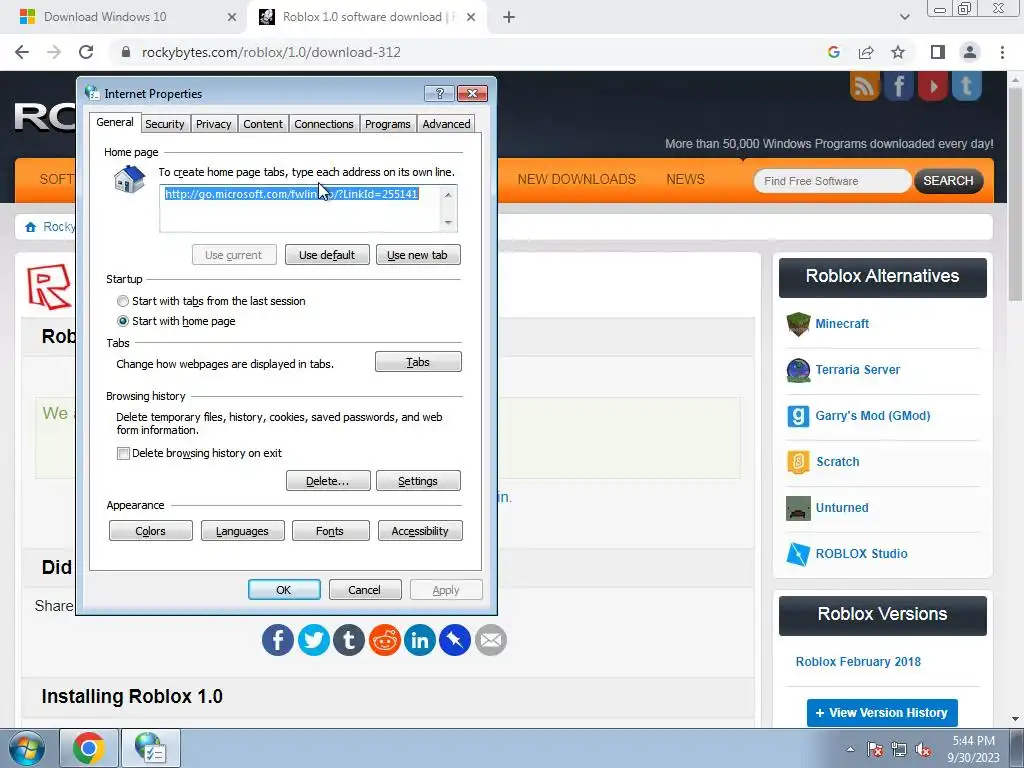The width and height of the screenshot is (1024, 768).
Task: Click the ROBLOX Studio icon
Action: tap(798, 554)
